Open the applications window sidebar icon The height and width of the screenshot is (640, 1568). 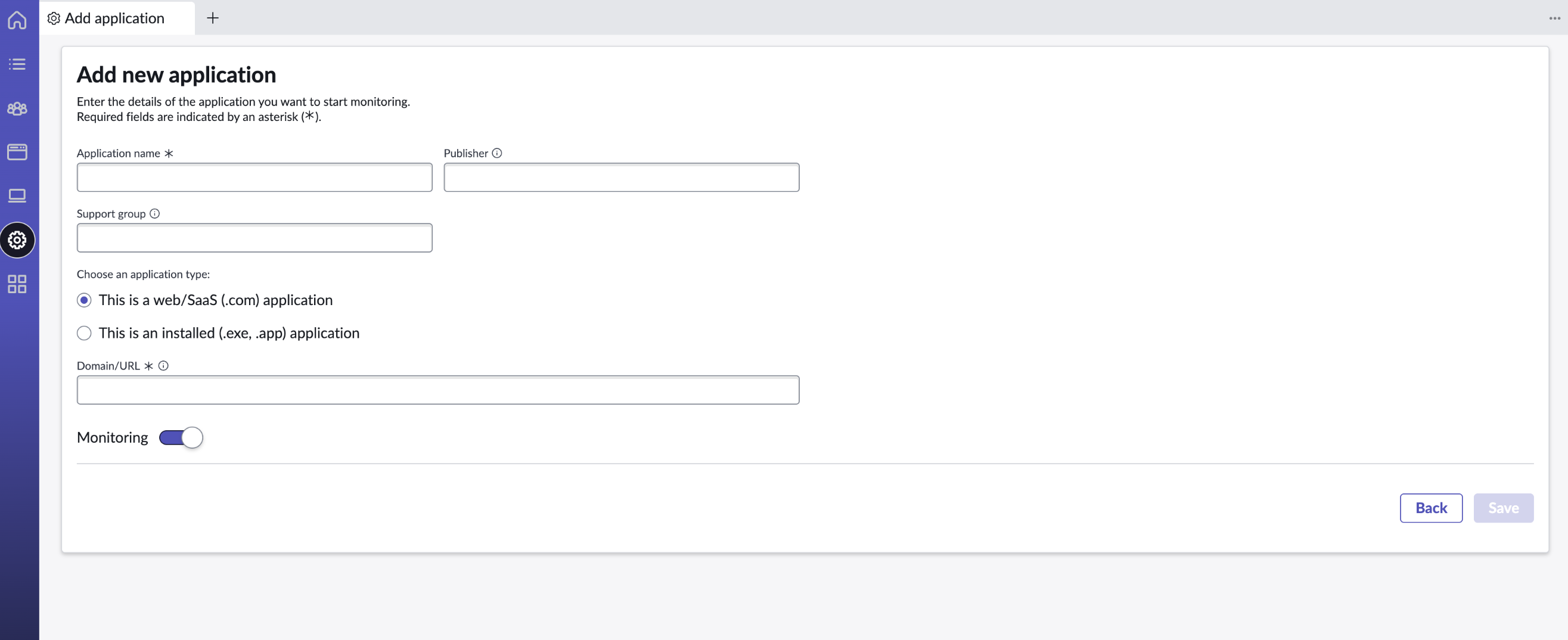click(17, 151)
